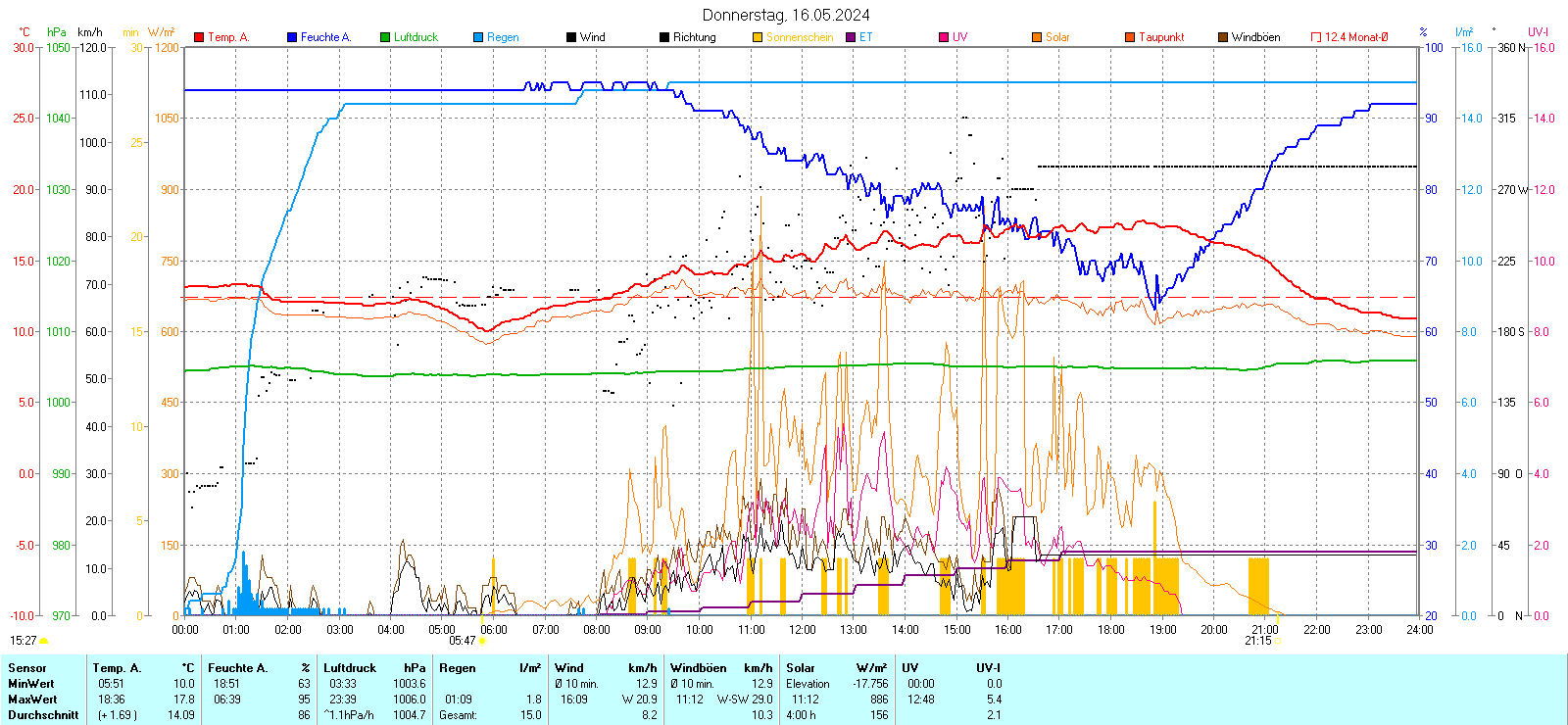Toggle the Richtung legend box
Image resolution: width=1568 pixels, height=725 pixels.
(x=664, y=37)
